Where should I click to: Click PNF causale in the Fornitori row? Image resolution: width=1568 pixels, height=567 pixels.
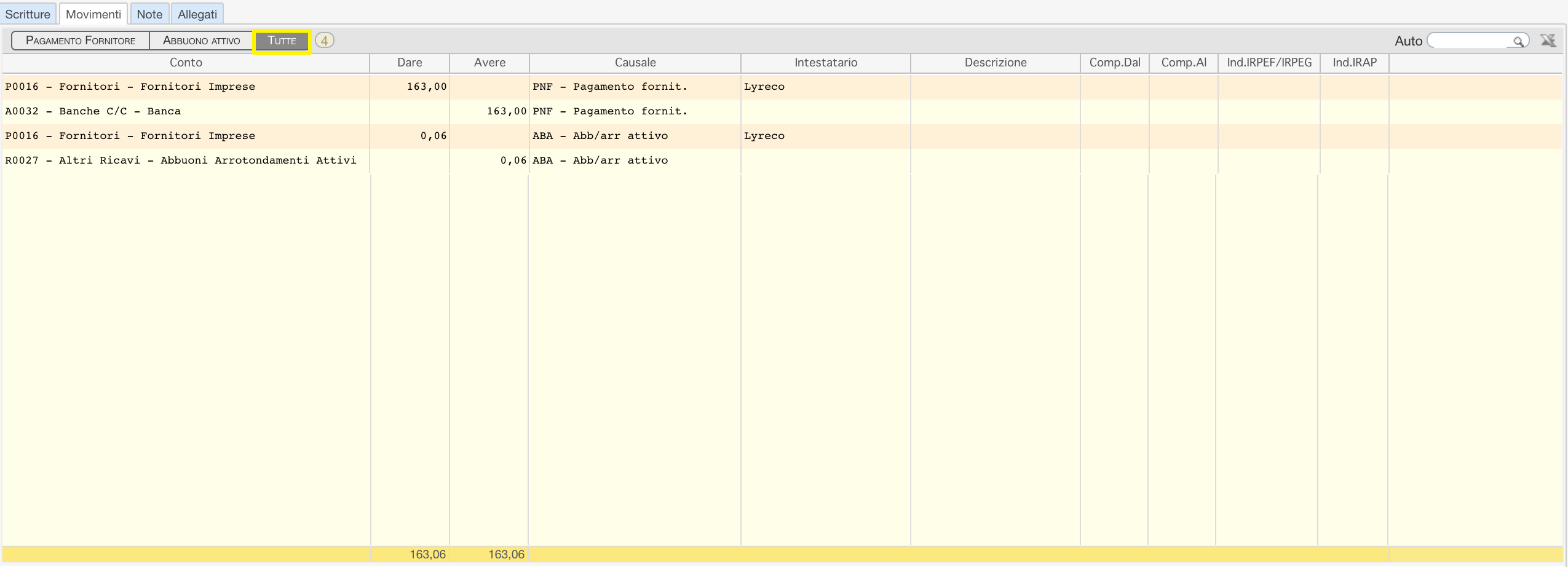tap(610, 87)
